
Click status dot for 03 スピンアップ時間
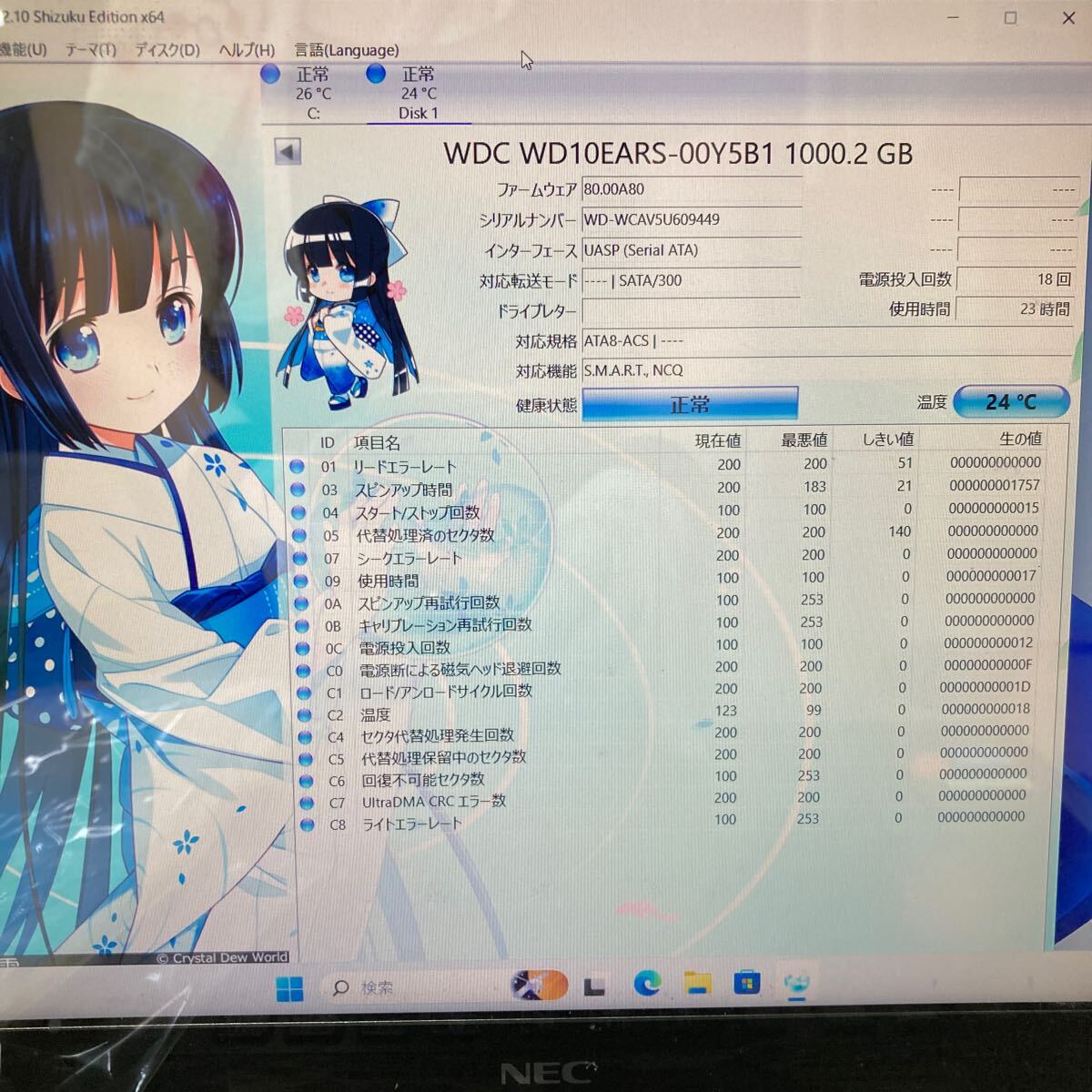point(298,490)
